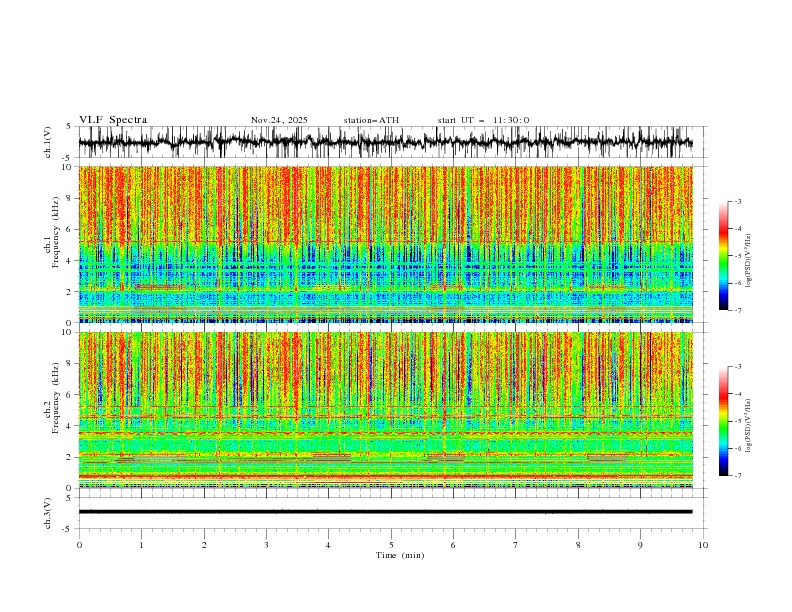Image resolution: width=792 pixels, height=612 pixels.
Task: Select the date label "Nov.24, 2025"
Action: pyautogui.click(x=279, y=120)
